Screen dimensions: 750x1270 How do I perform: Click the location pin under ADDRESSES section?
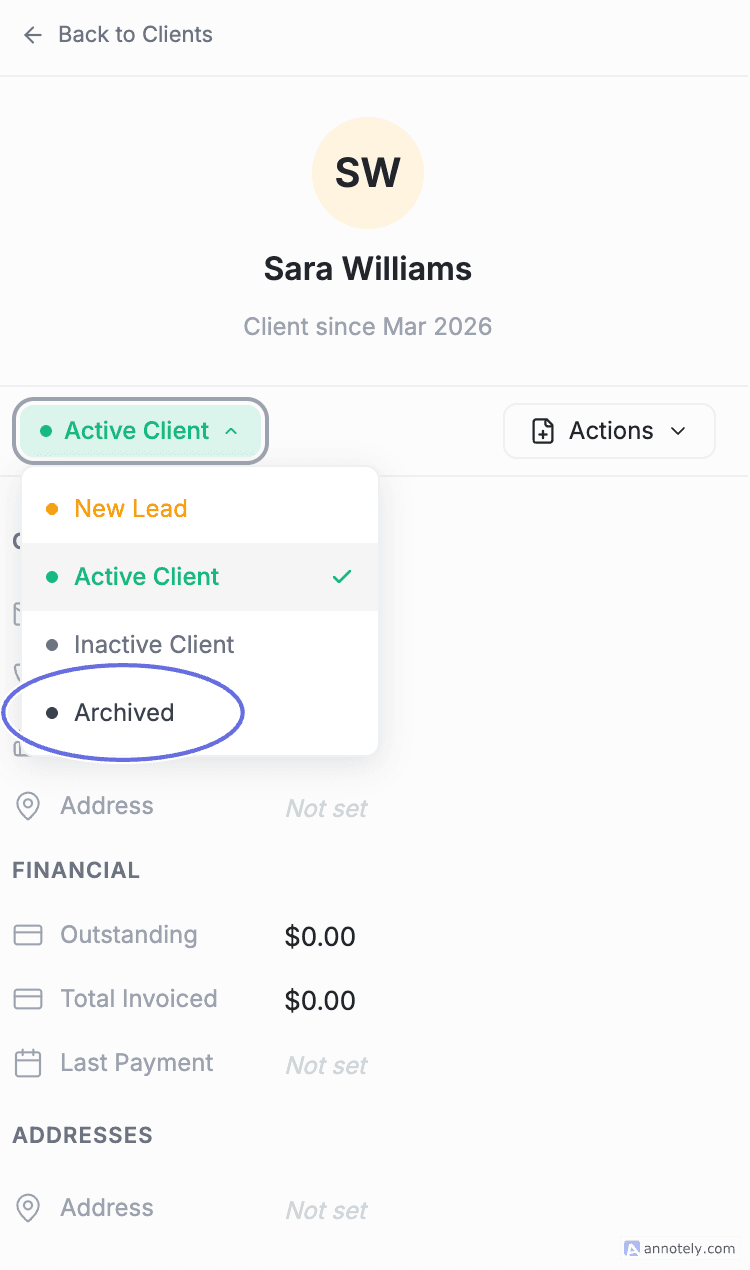click(x=27, y=1208)
